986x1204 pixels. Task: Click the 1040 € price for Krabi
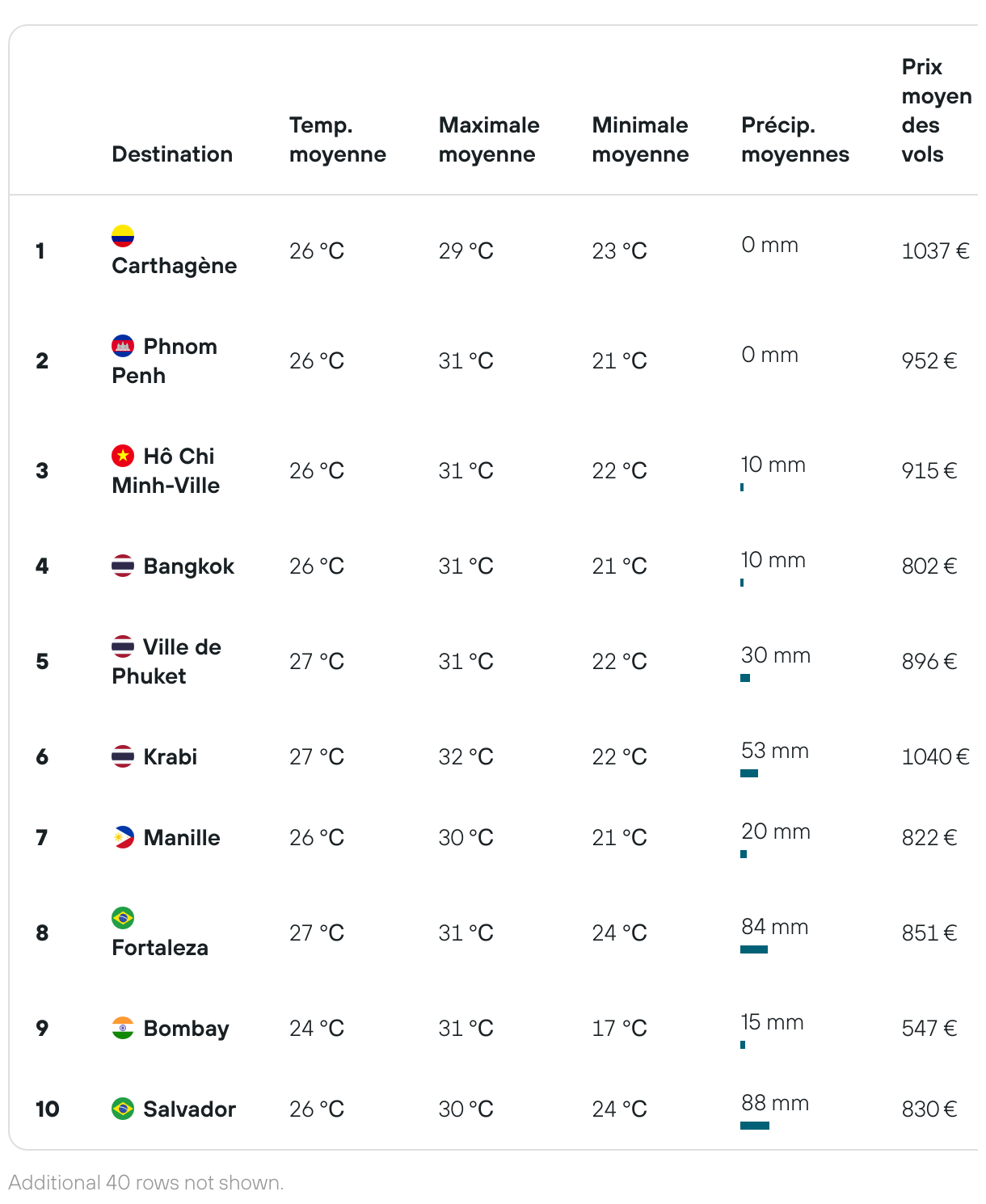pyautogui.click(x=936, y=756)
